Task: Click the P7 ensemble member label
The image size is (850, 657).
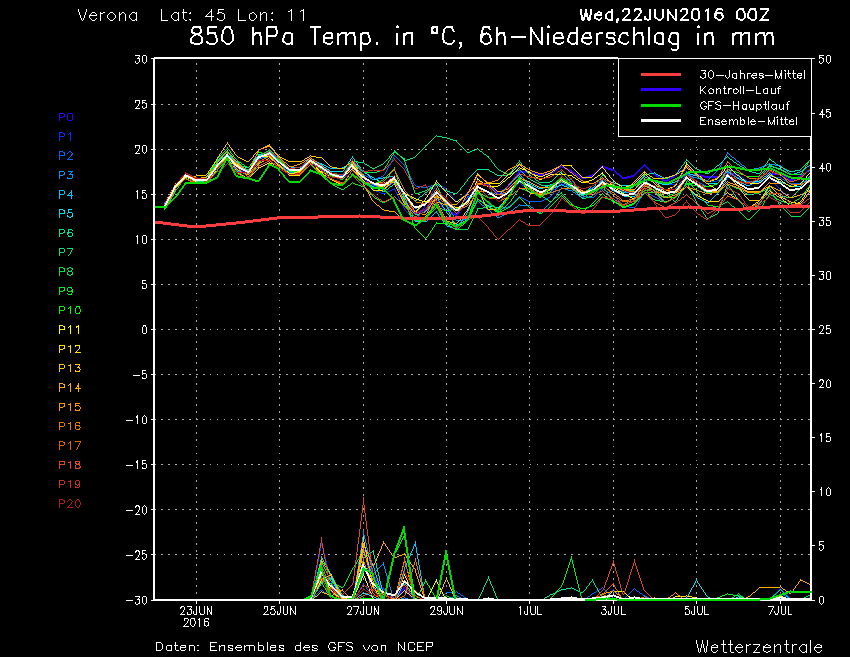Action: tap(66, 252)
